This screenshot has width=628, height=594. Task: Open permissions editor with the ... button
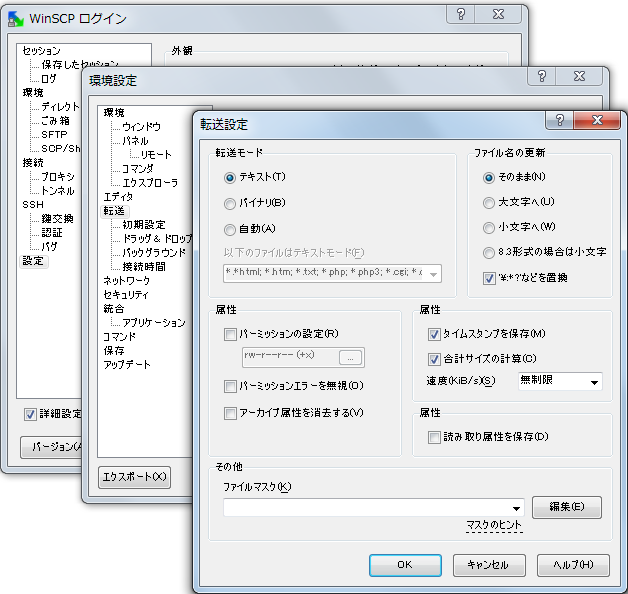[349, 357]
